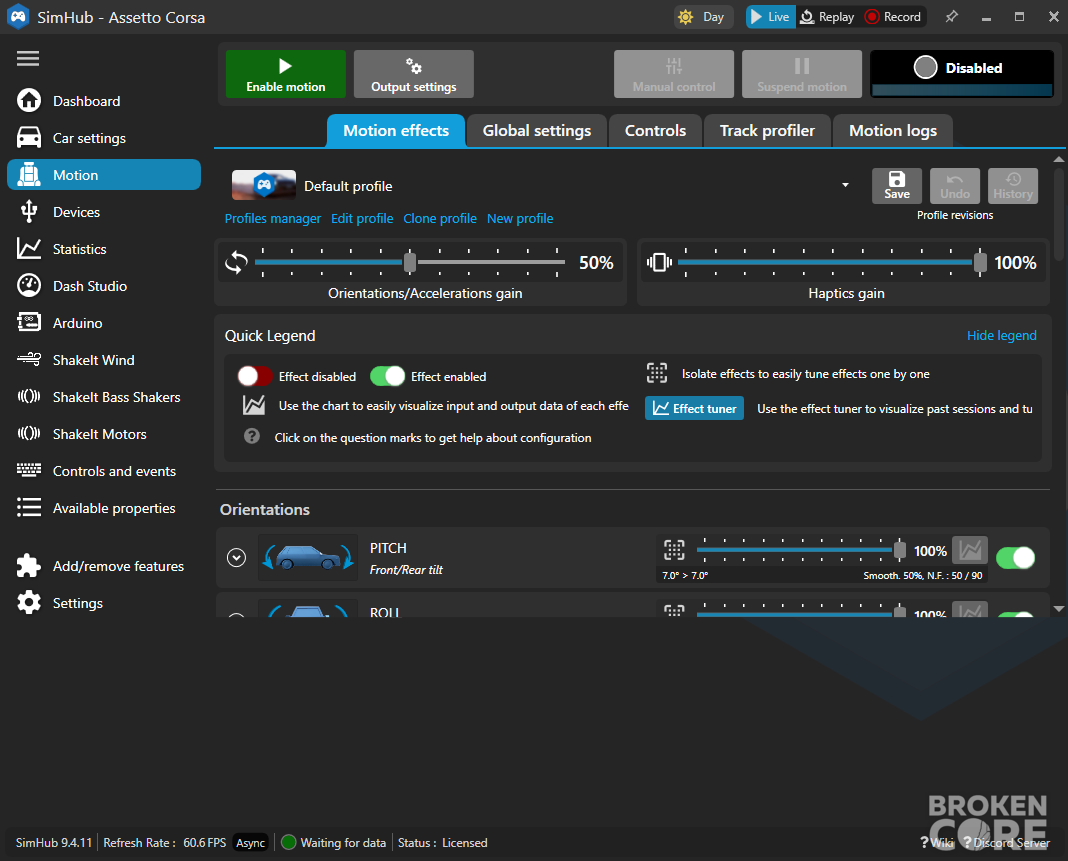This screenshot has width=1068, height=861.
Task: Click the Enable motion button
Action: pos(286,74)
